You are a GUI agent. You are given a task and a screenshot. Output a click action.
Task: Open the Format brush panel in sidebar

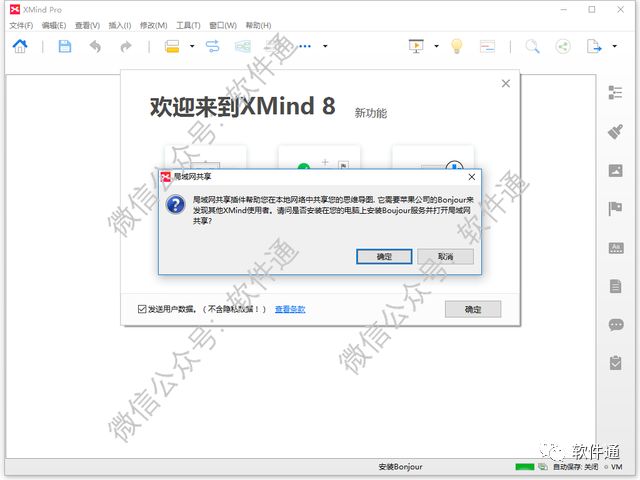(x=615, y=131)
